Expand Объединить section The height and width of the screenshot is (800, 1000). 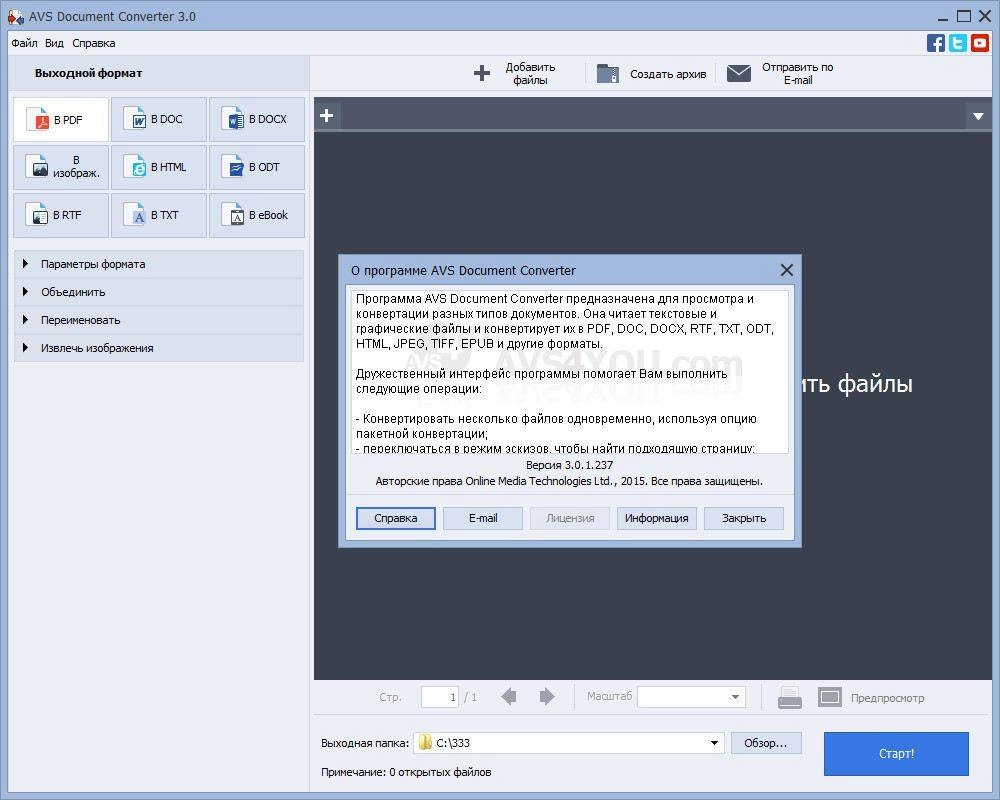coord(159,292)
